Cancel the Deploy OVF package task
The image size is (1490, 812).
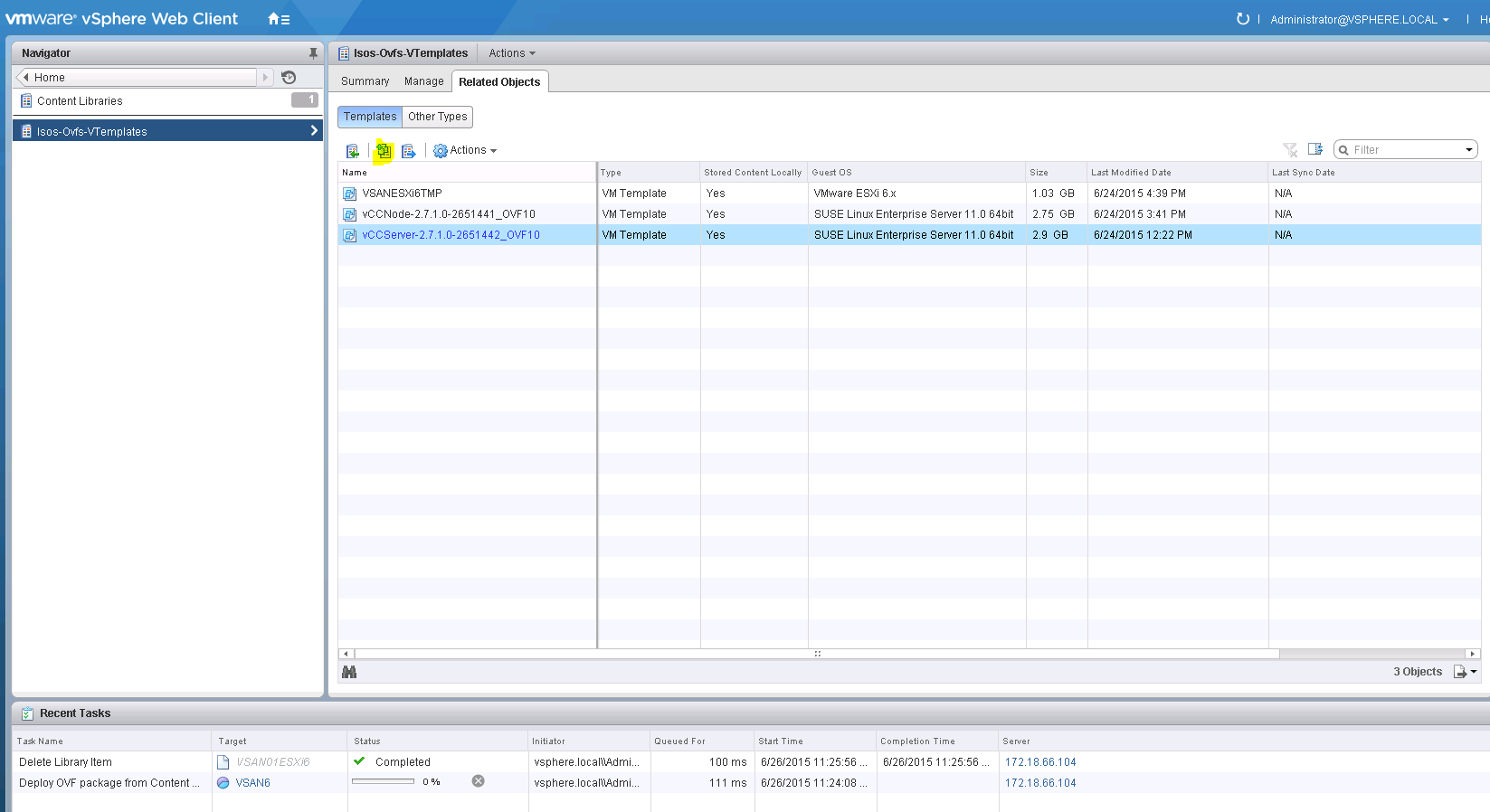479,781
